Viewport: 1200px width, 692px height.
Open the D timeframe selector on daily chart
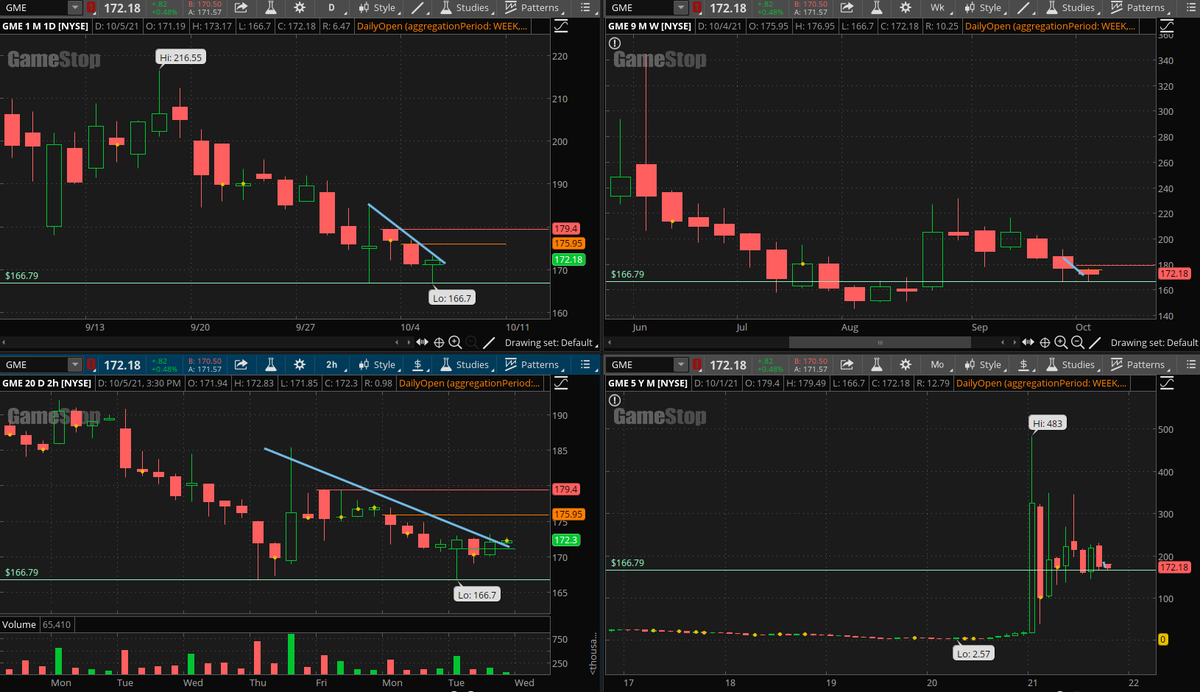pyautogui.click(x=331, y=8)
